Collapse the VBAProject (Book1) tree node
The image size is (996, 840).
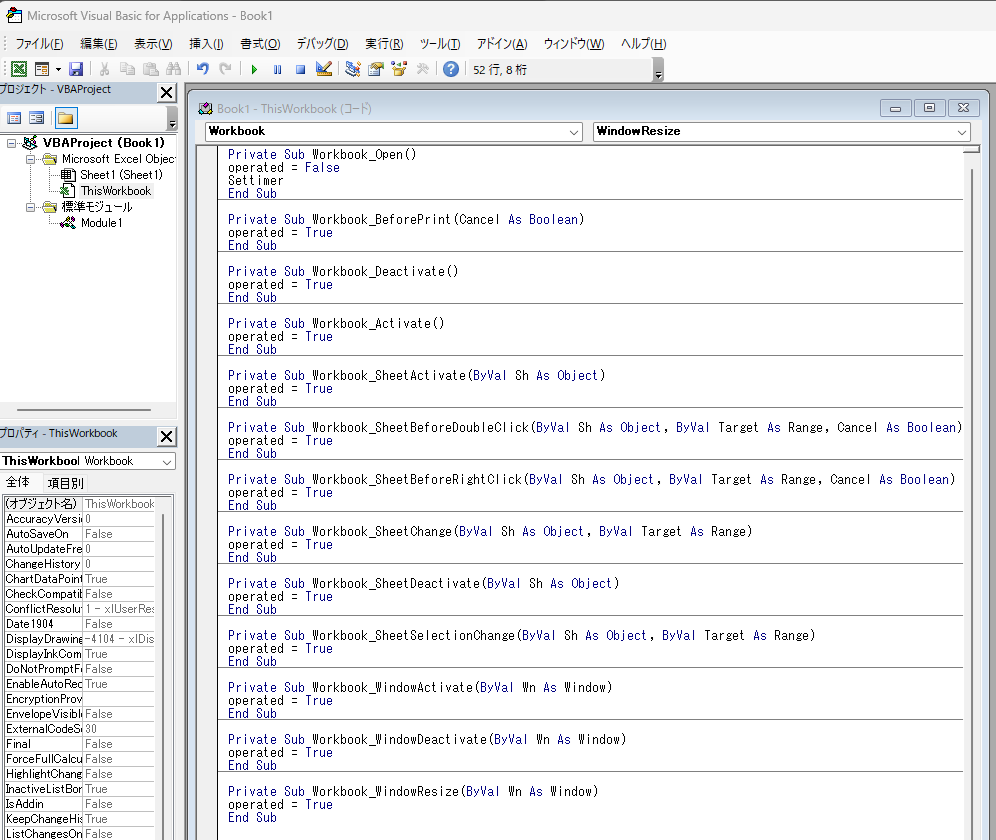(12, 143)
